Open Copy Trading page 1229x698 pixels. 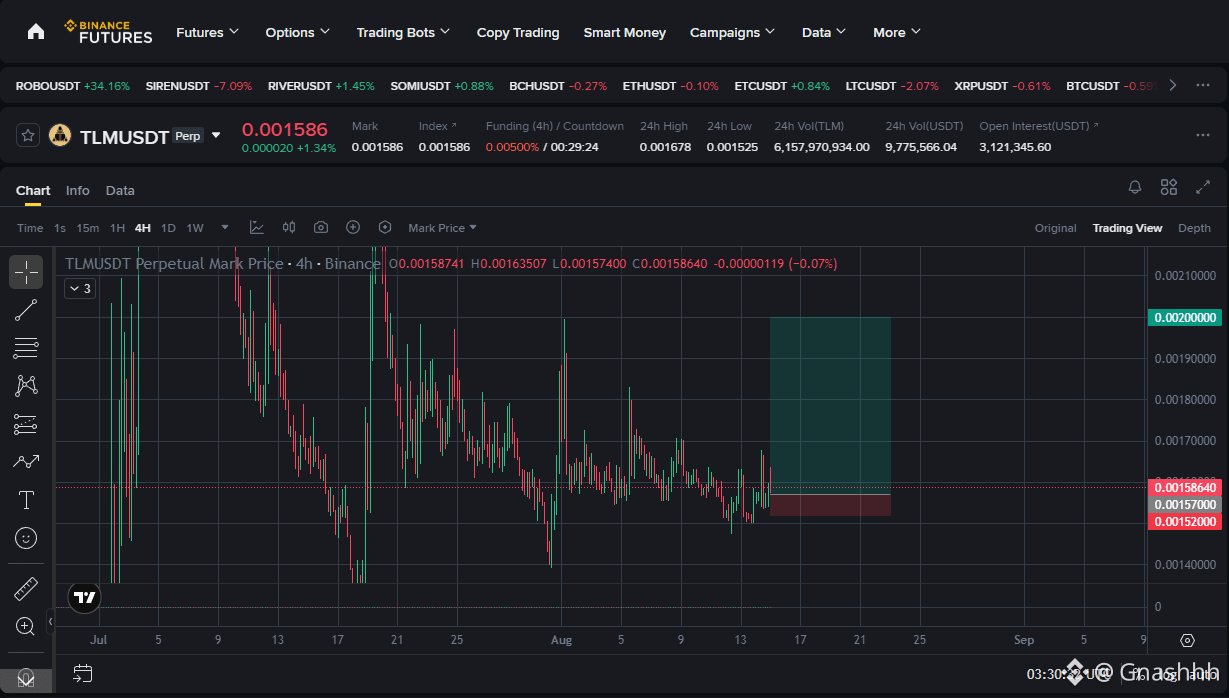click(x=518, y=32)
